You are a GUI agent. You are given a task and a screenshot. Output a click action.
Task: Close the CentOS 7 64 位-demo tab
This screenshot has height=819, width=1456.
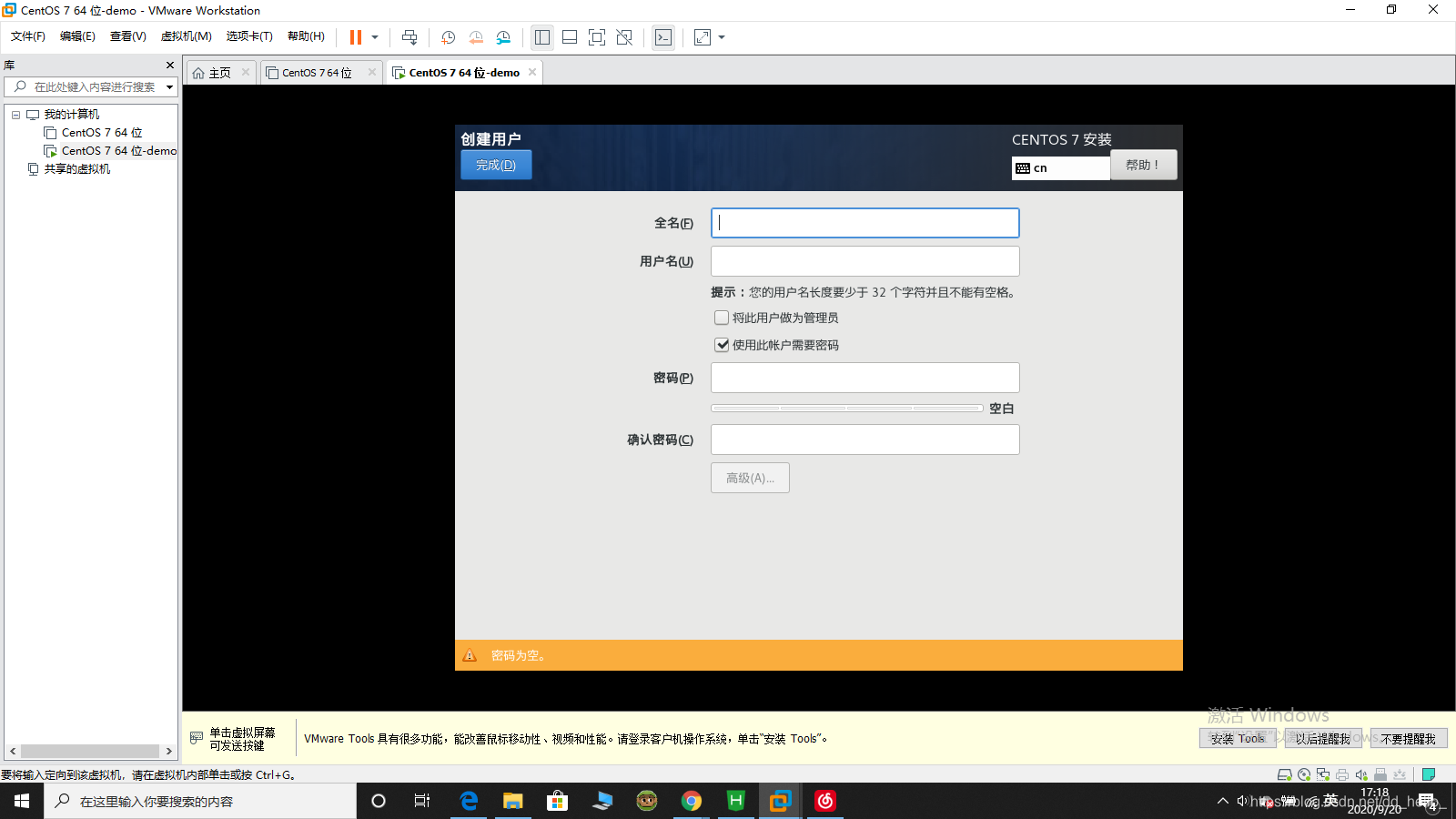(532, 72)
